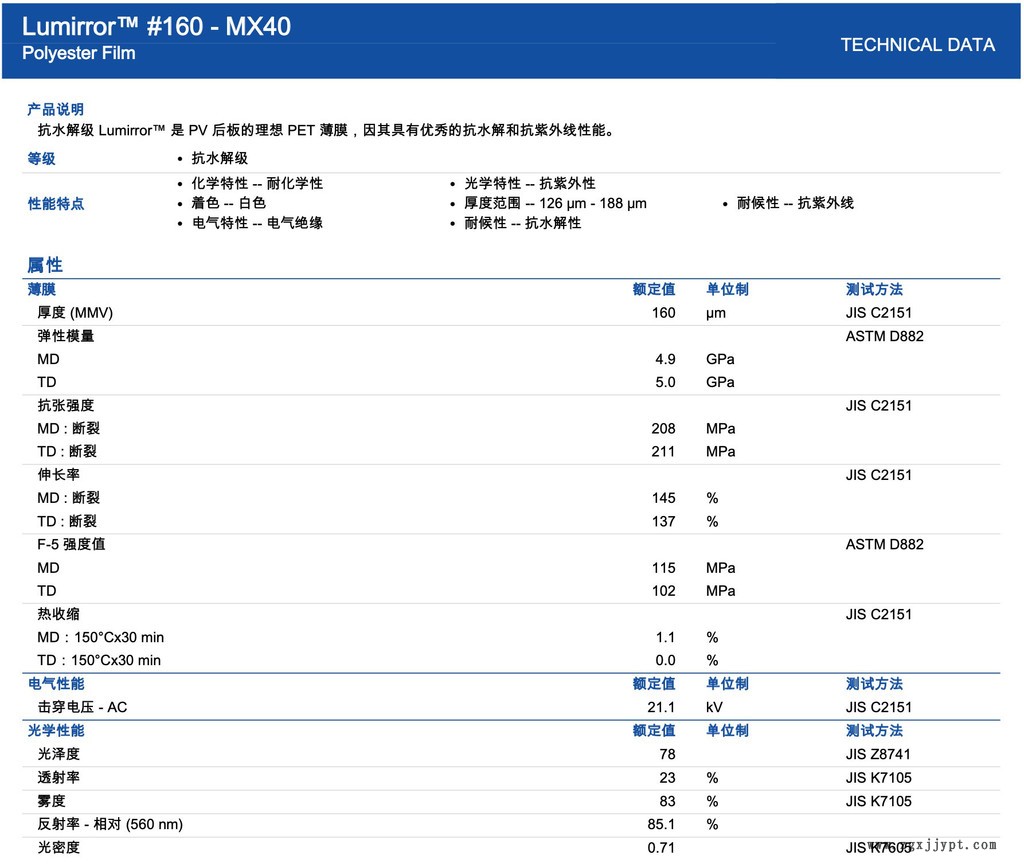Click the "JIS Z8741" test method
This screenshot has height=867, width=1024.
pos(878,754)
